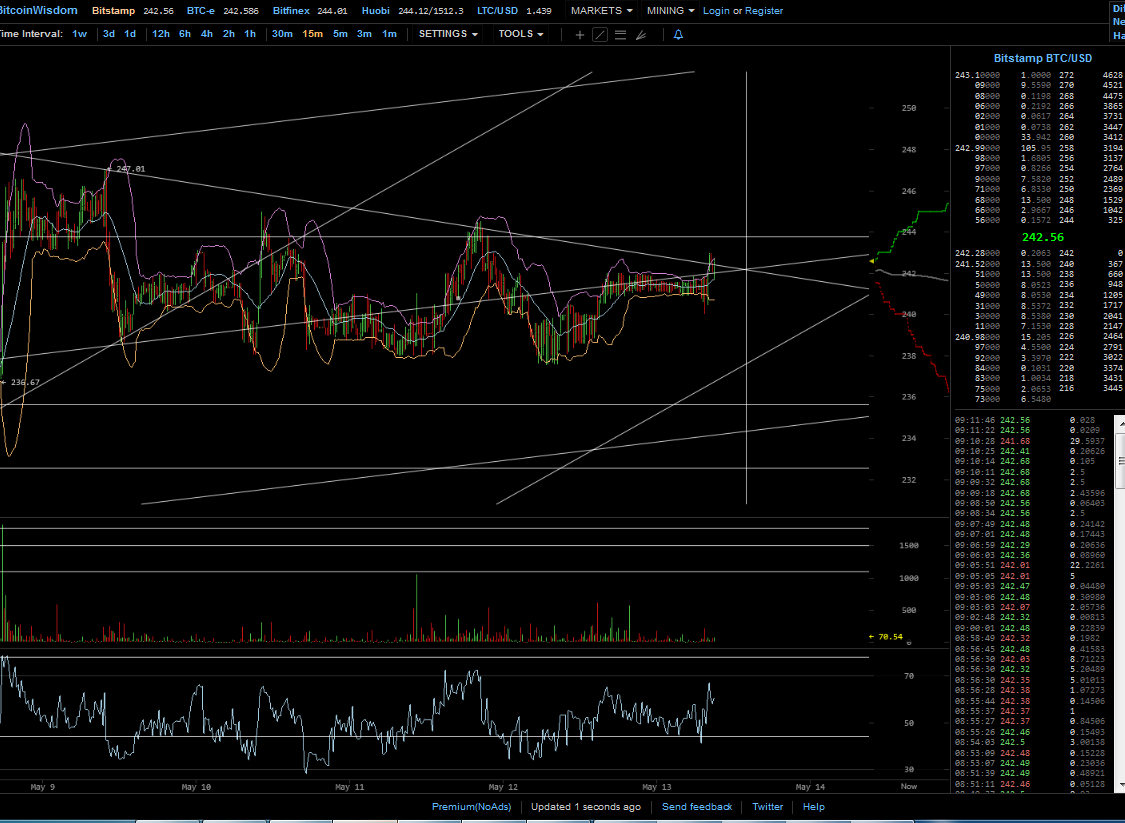Screen dimensions: 1125x823
Task: Click the Send feedback link
Action: 697,806
